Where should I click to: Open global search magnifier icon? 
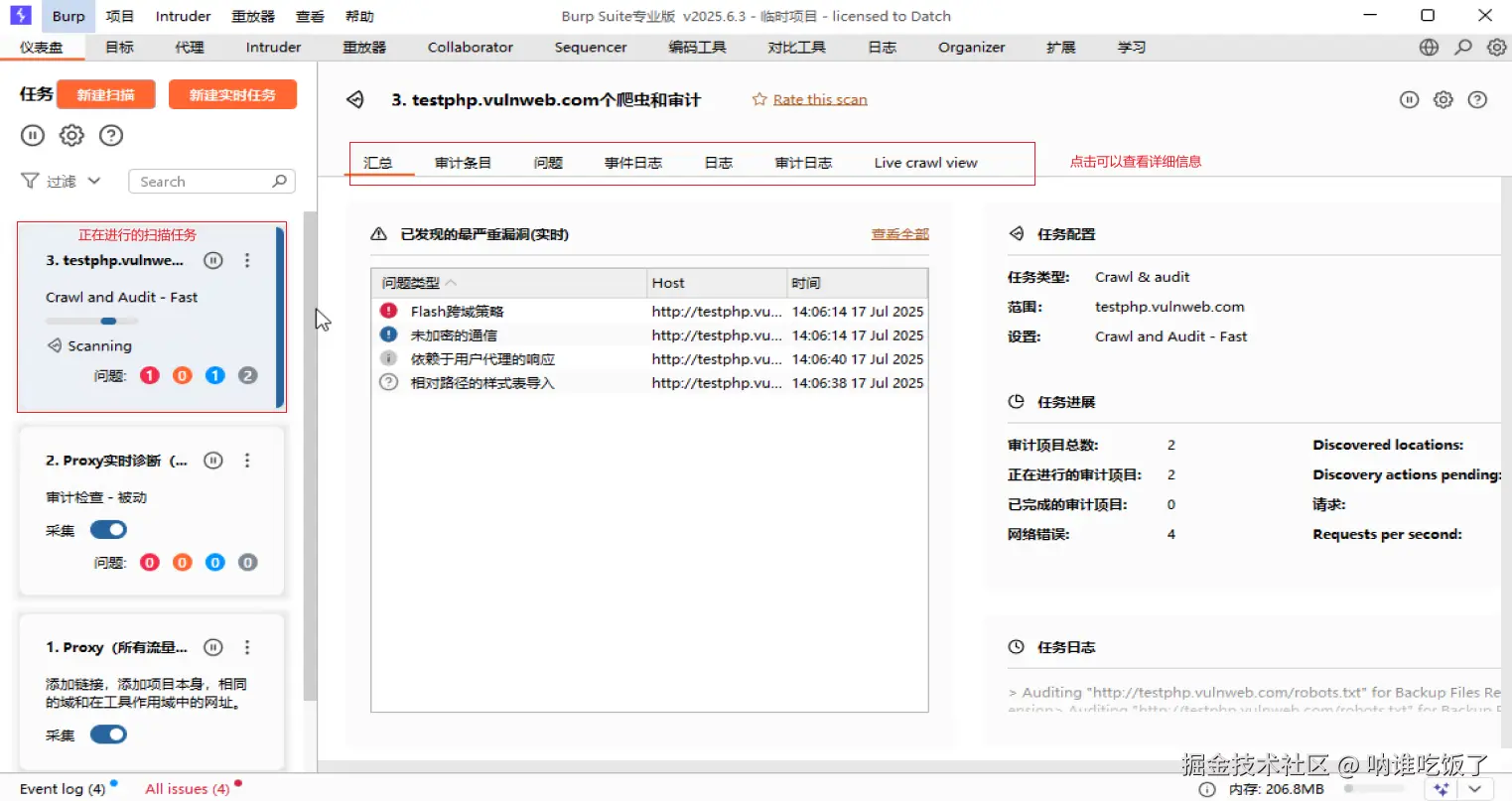tap(1463, 47)
